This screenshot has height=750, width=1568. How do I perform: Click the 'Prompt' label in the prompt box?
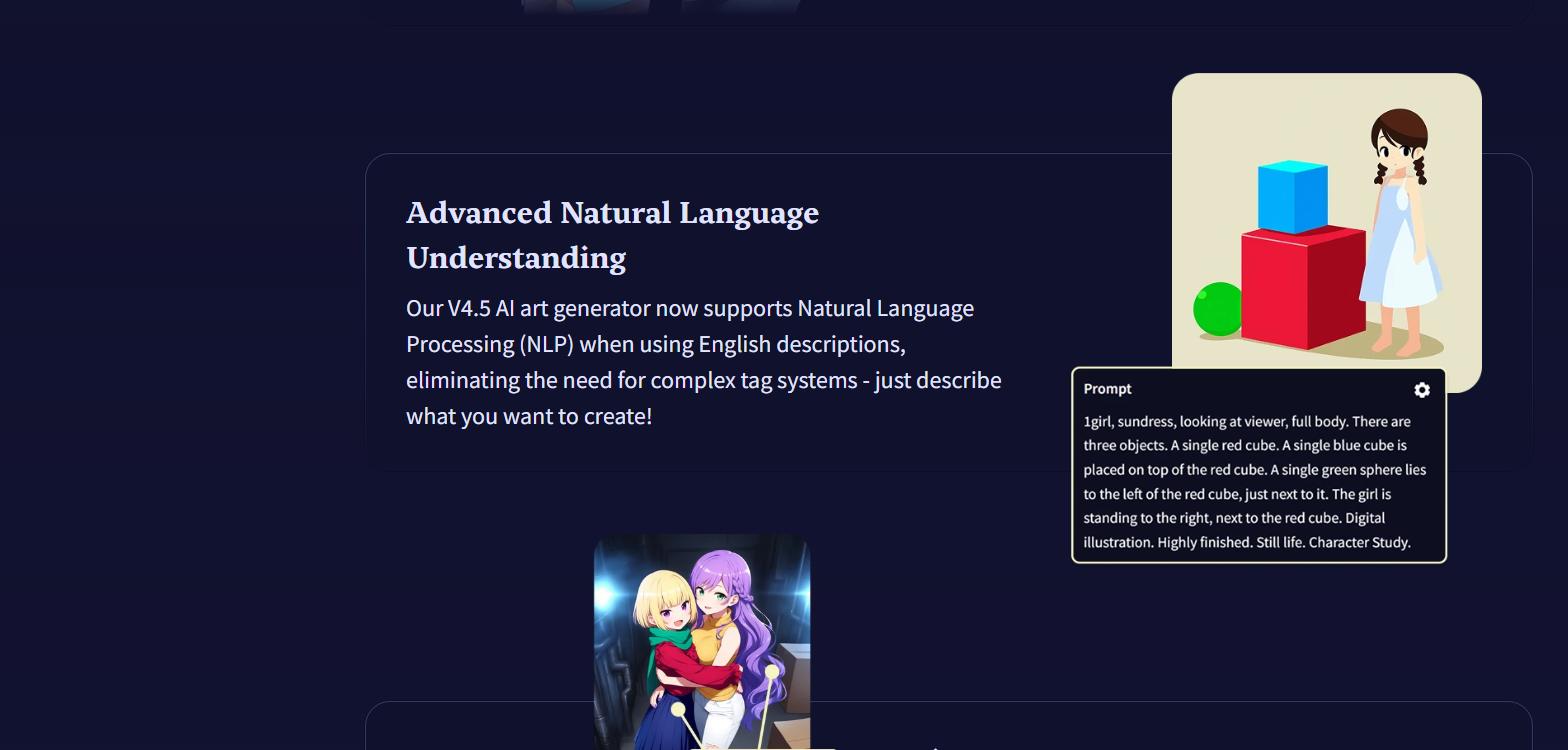1107,389
